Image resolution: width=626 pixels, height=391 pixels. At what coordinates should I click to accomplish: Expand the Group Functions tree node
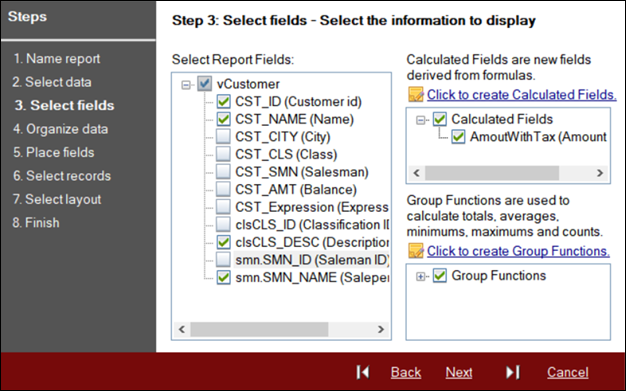pyautogui.click(x=420, y=276)
